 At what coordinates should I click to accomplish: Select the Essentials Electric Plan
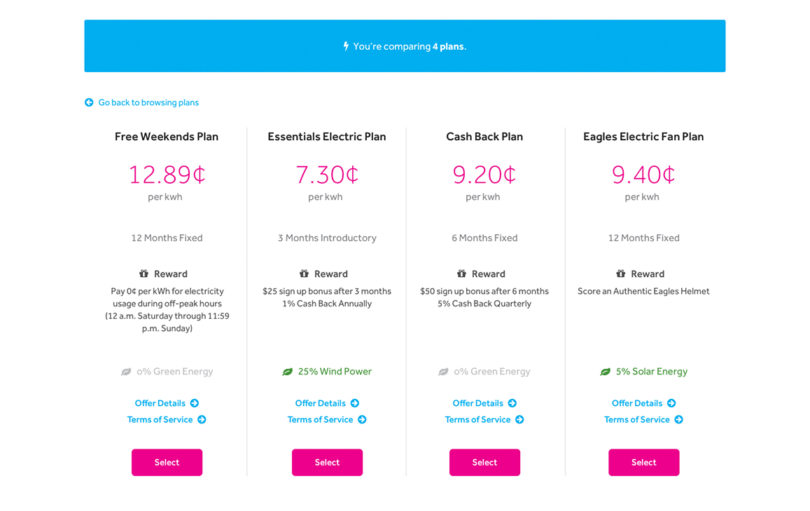click(x=327, y=462)
